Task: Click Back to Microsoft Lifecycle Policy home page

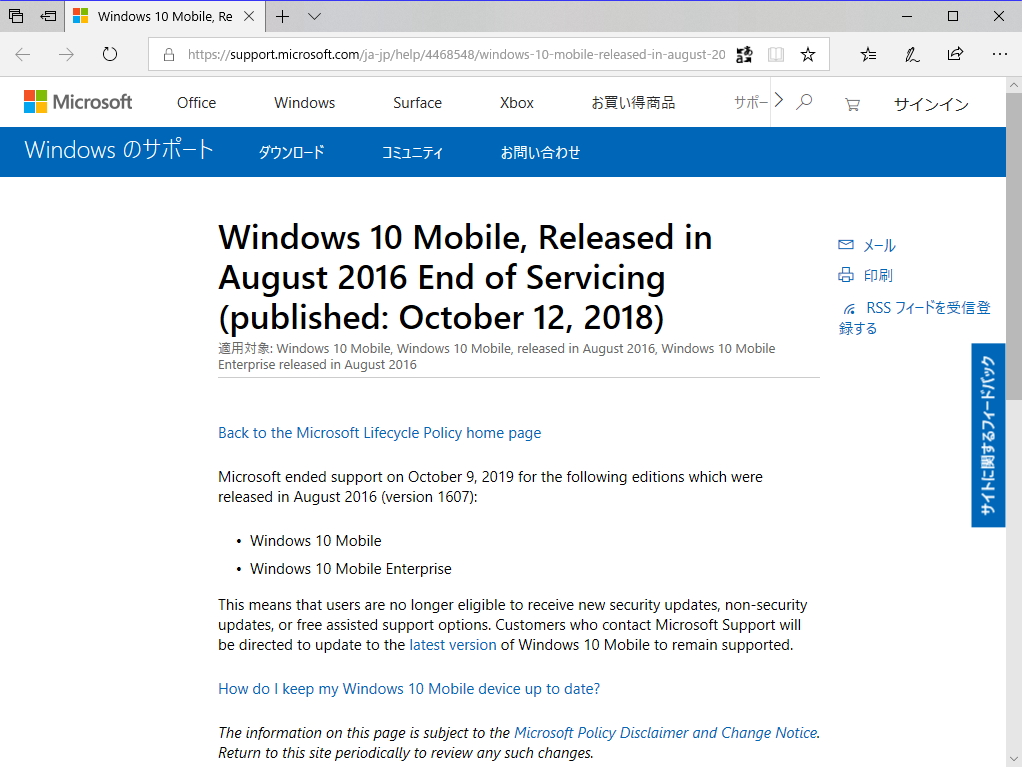Action: 379,433
